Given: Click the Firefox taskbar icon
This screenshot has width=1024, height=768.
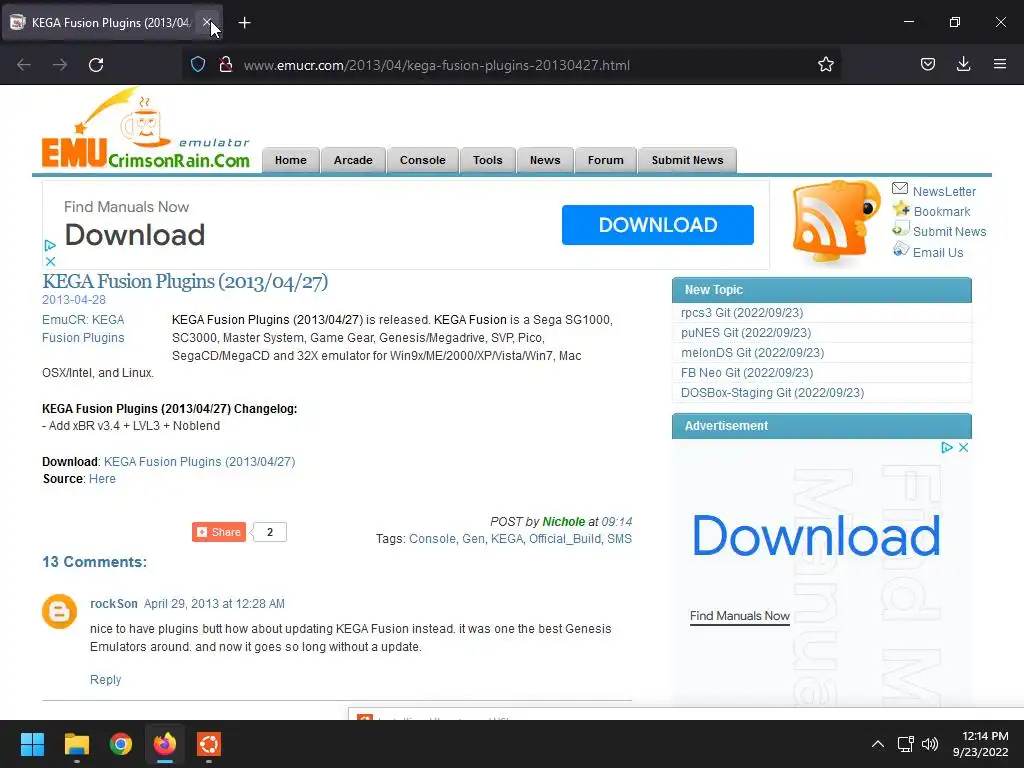Looking at the screenshot, I should tap(165, 744).
